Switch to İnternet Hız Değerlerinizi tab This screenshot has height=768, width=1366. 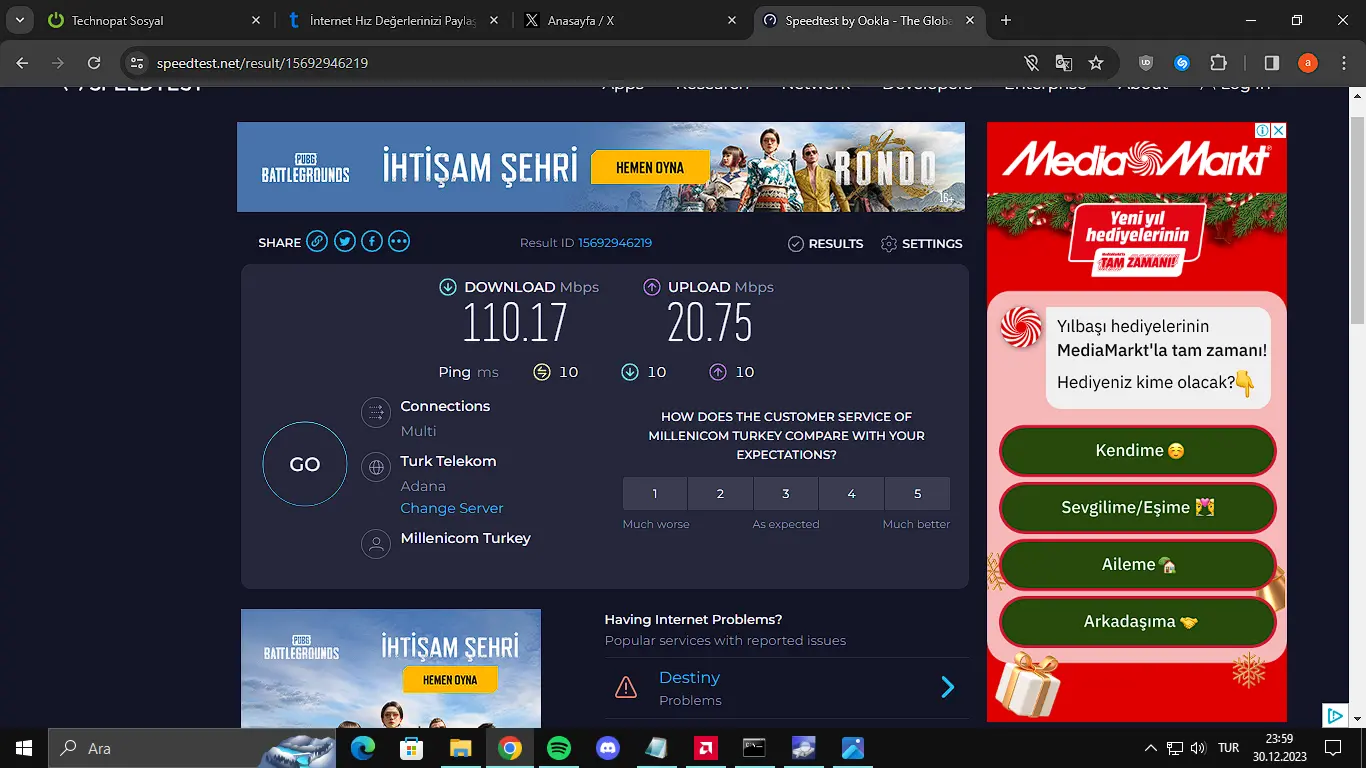click(392, 20)
